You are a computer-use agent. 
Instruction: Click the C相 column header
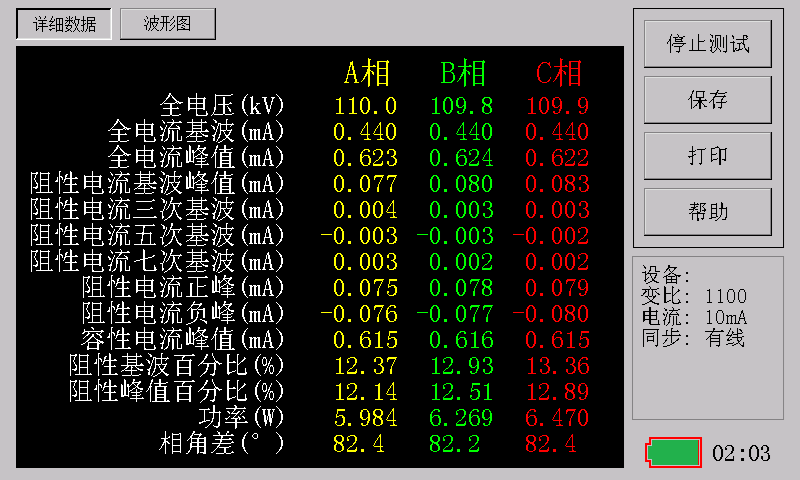click(x=559, y=73)
